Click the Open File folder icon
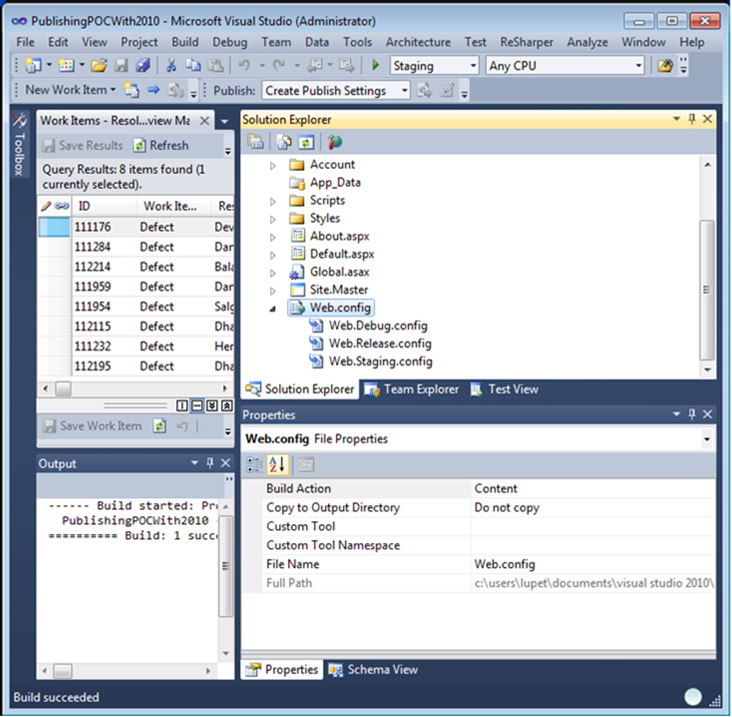 coord(99,65)
